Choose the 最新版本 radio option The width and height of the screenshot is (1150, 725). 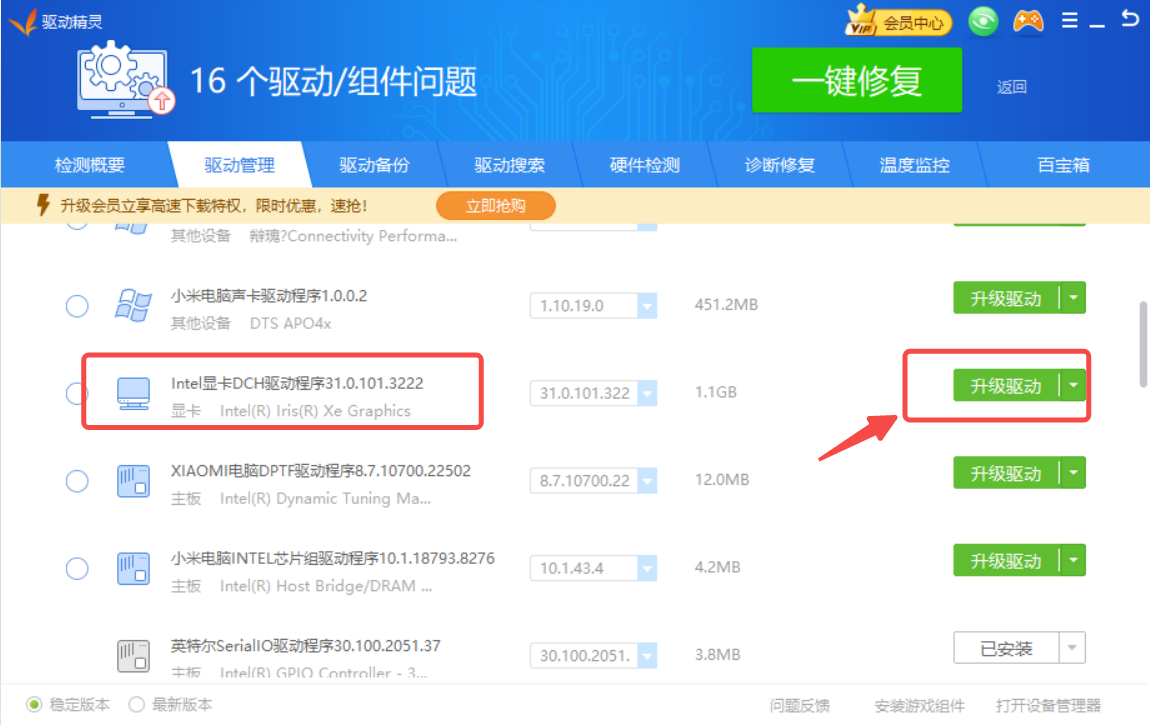[138, 705]
